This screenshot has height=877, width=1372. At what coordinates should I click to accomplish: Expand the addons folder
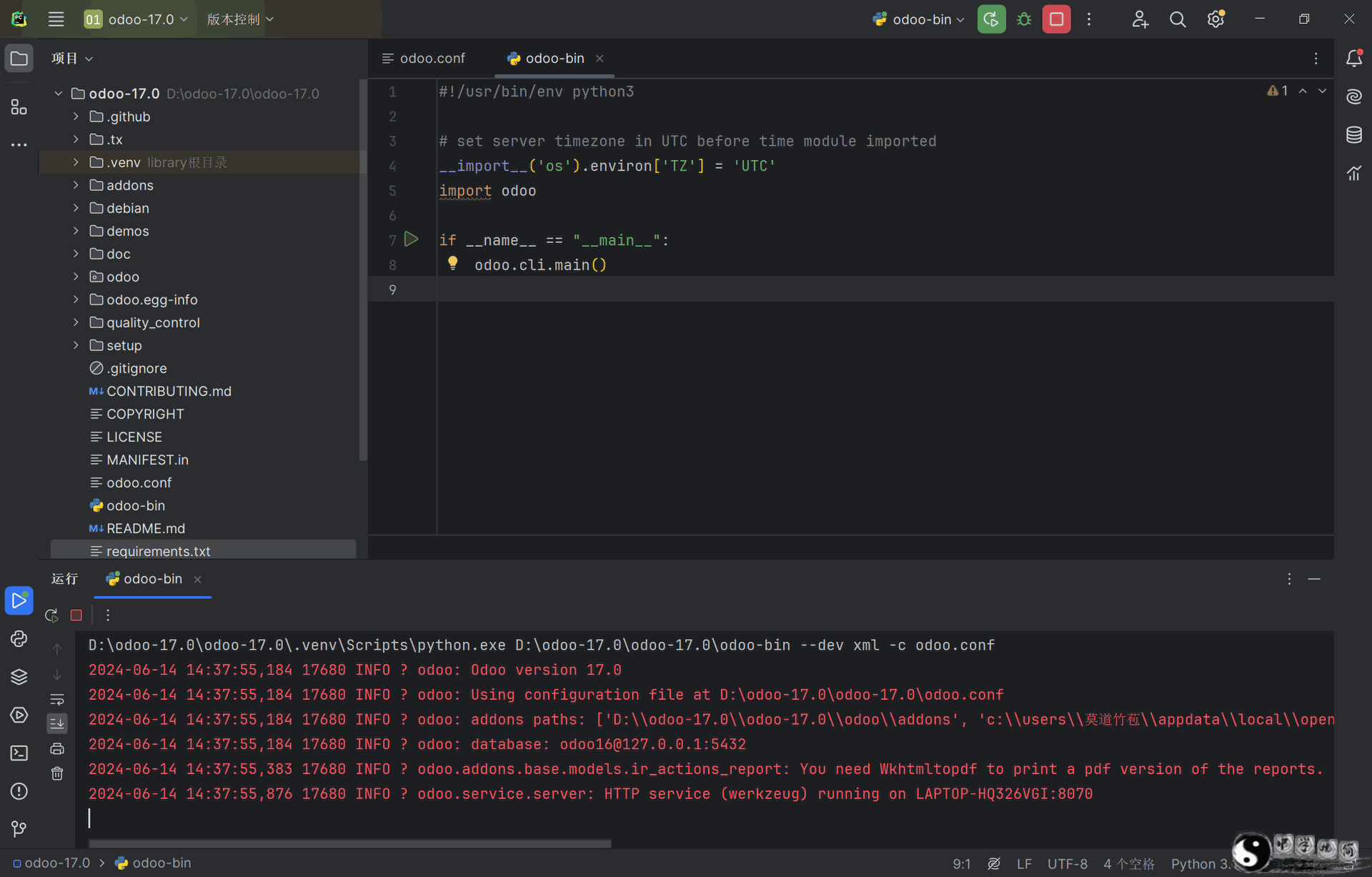click(x=76, y=185)
